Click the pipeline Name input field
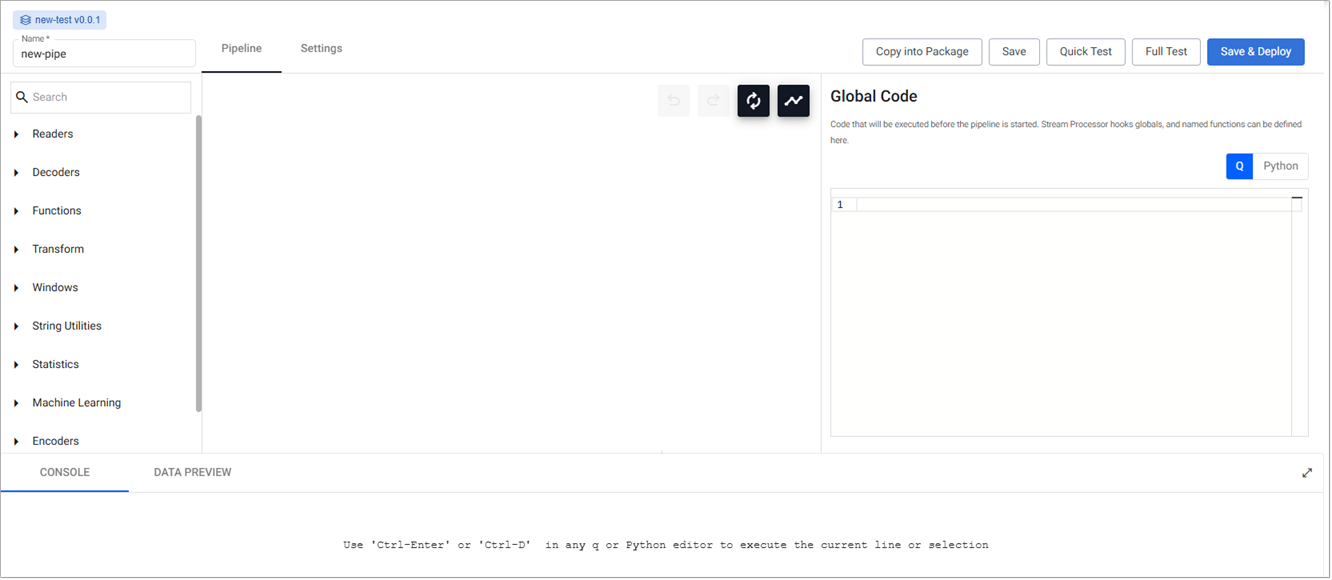 click(x=103, y=53)
